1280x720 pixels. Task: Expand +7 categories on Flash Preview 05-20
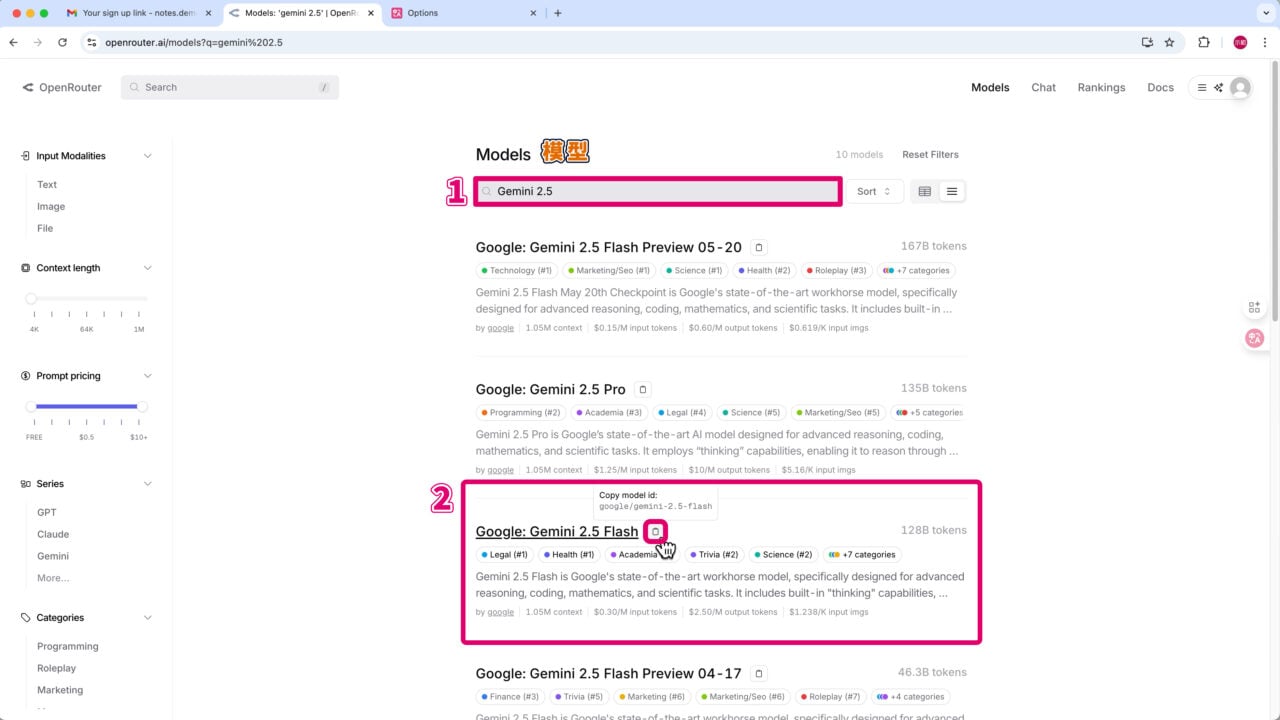916,270
